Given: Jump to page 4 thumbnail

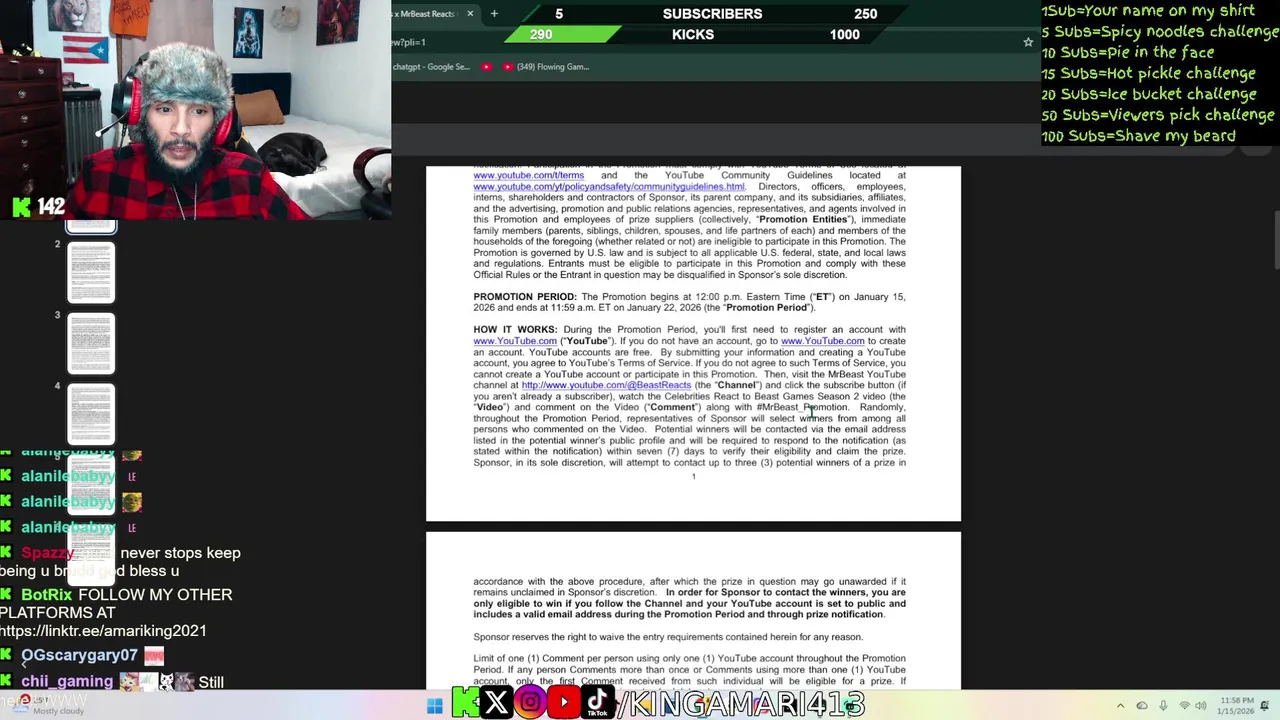Looking at the screenshot, I should 91,414.
